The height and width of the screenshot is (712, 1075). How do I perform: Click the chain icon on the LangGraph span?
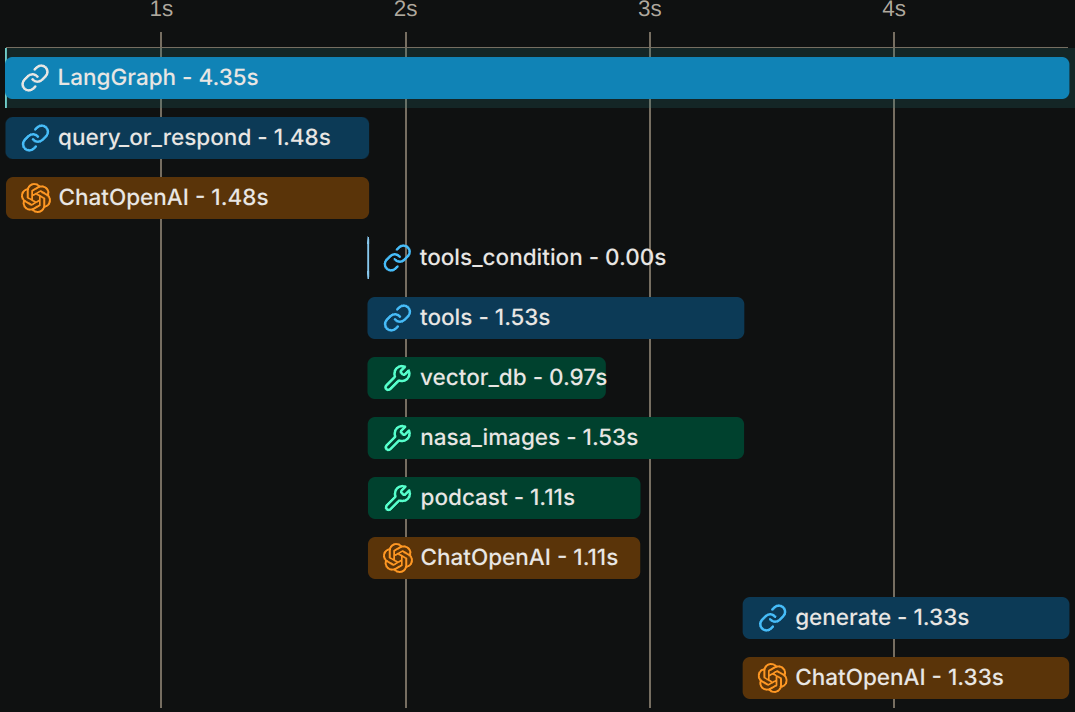(x=35, y=78)
